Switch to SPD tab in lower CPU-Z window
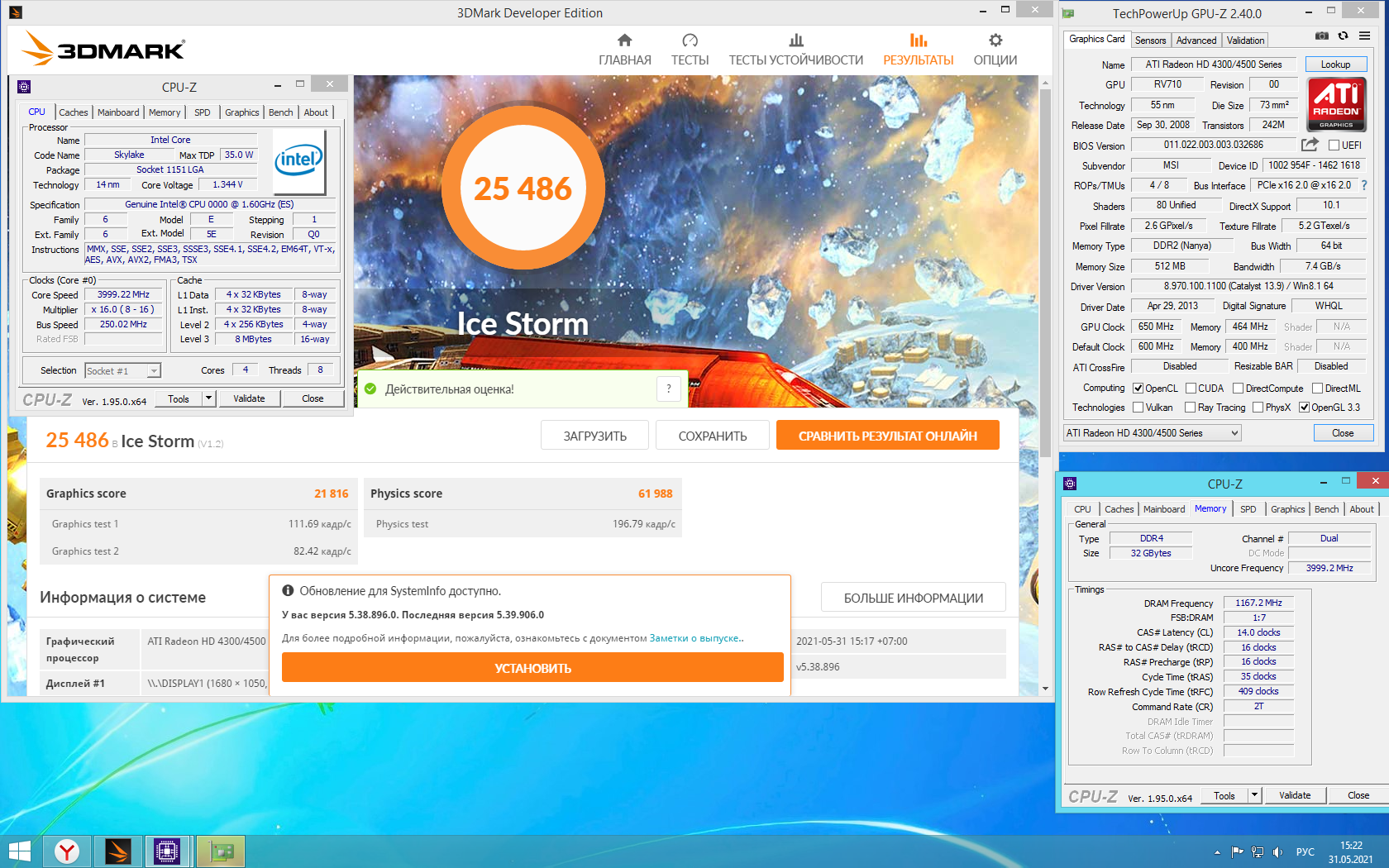This screenshot has height=868, width=1389. coord(1248,509)
